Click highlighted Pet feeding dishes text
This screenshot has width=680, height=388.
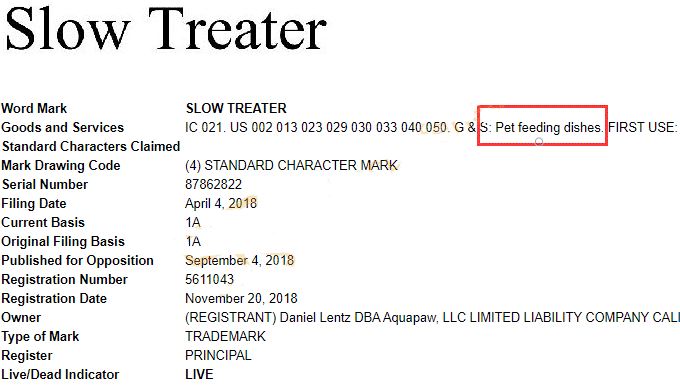click(x=549, y=127)
